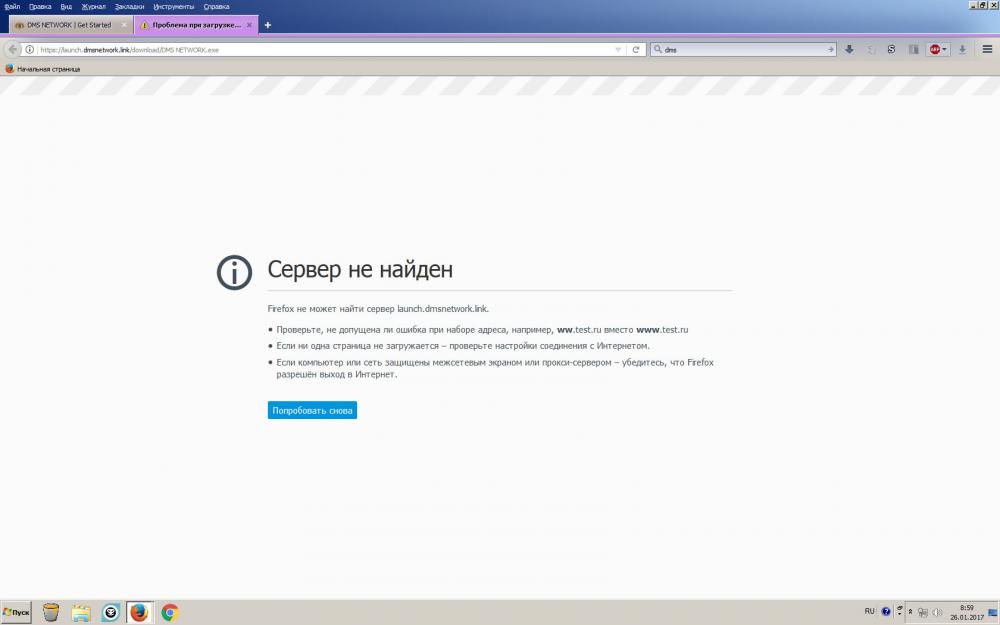Close the Проблема при загрузке tab
Screen dimensions: 1000x625
coord(249,25)
